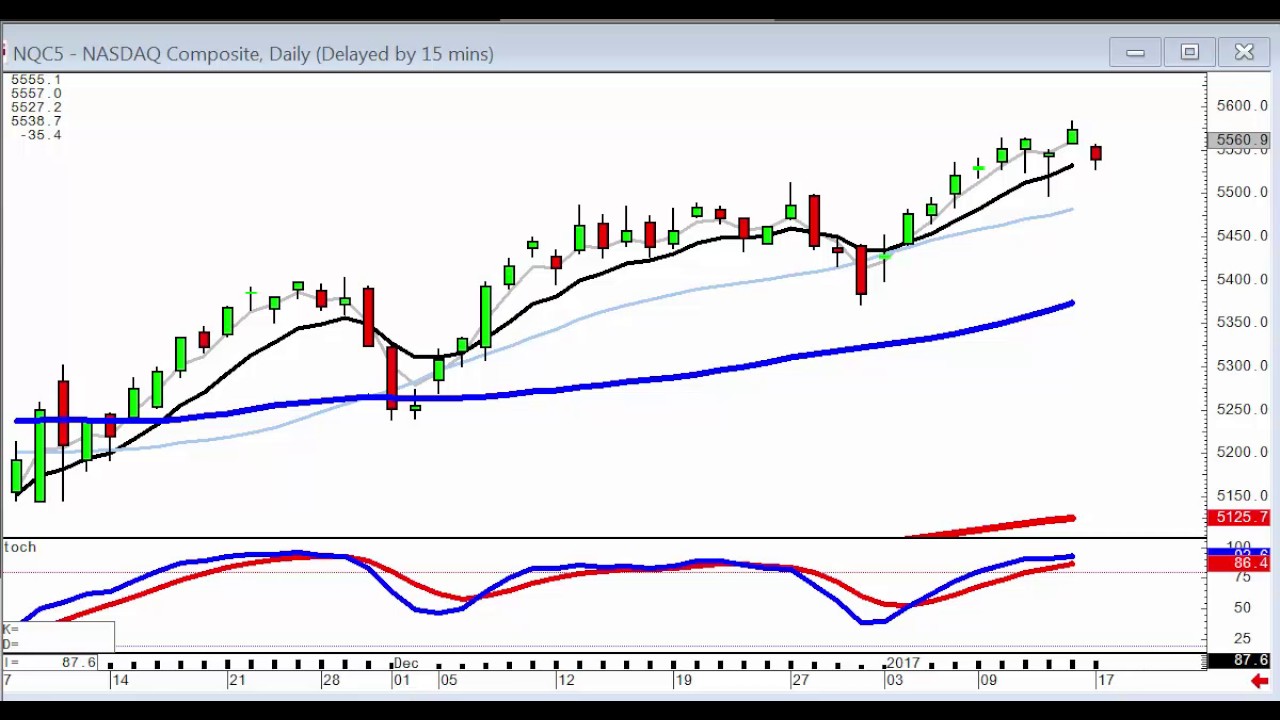Screen dimensions: 1280x720
Task: Close the NASDAQ Composite chart window
Action: [x=1244, y=52]
